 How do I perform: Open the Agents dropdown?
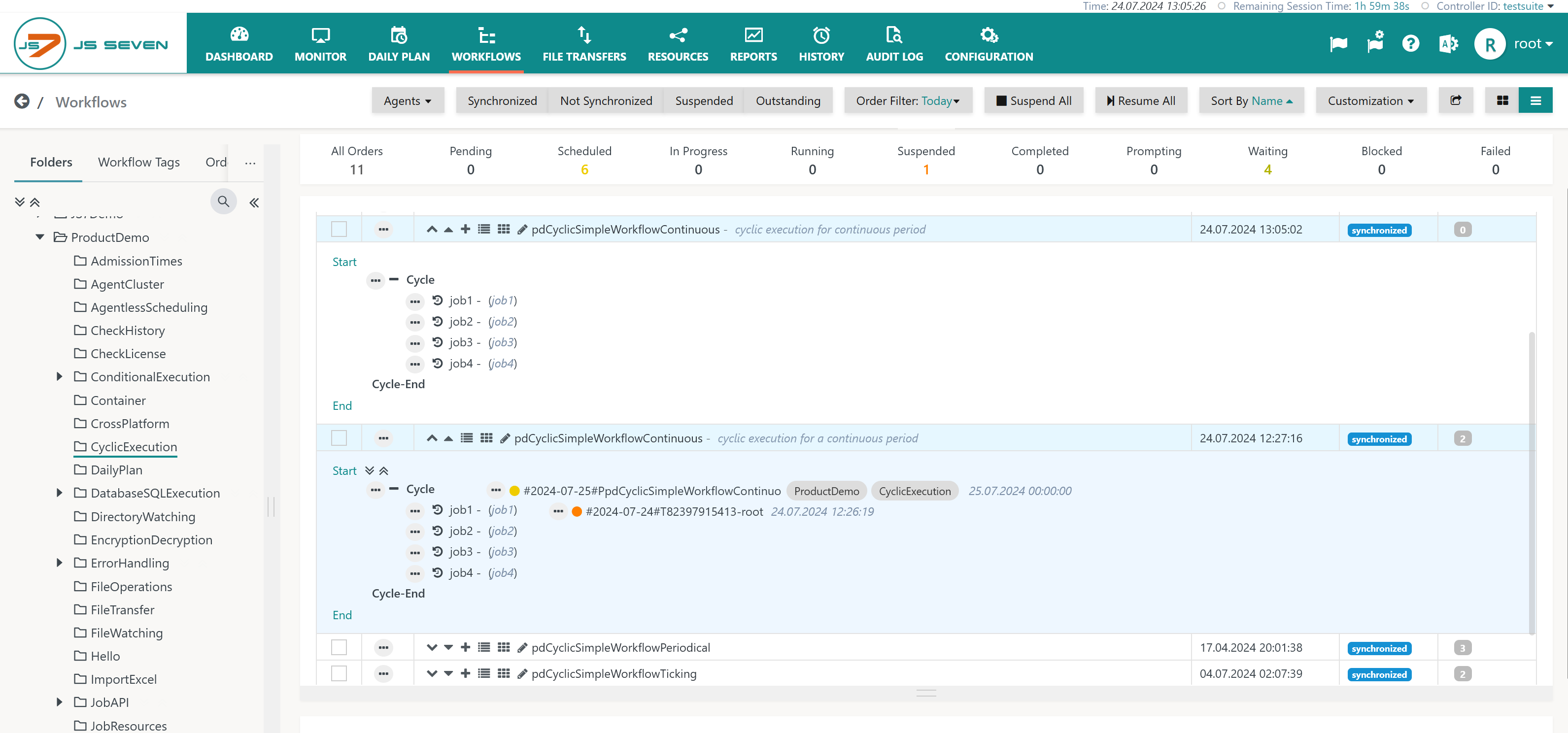[407, 100]
